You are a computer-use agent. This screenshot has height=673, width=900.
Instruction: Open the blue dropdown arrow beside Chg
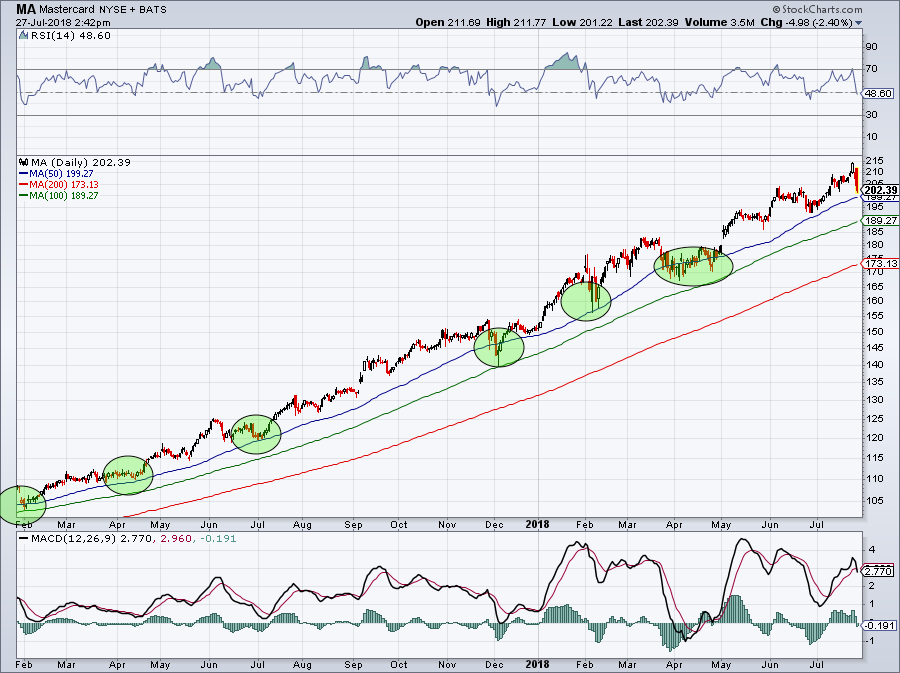(x=859, y=23)
